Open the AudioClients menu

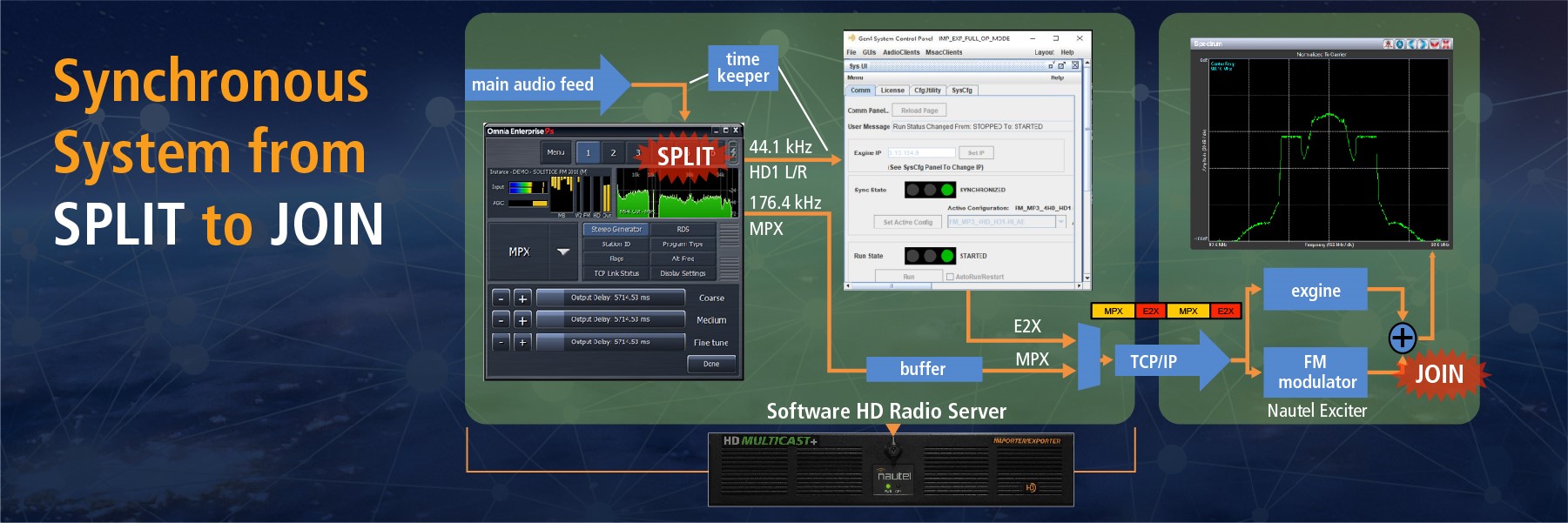[901, 52]
